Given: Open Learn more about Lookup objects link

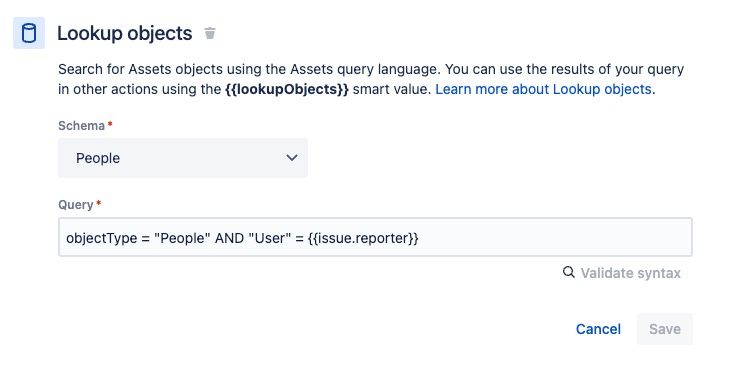Looking at the screenshot, I should [545, 89].
